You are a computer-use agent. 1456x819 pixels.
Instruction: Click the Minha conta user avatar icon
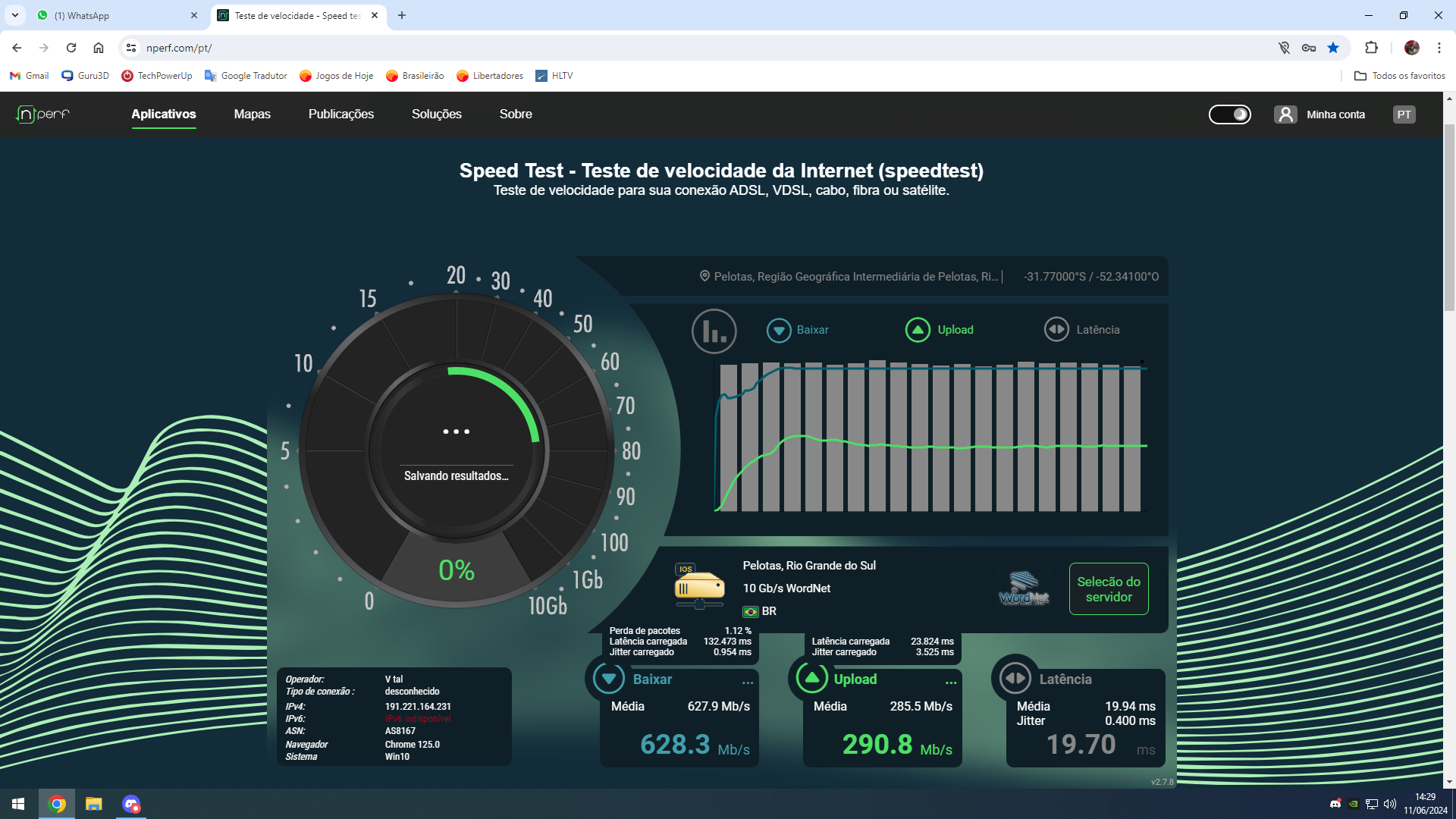coord(1285,115)
